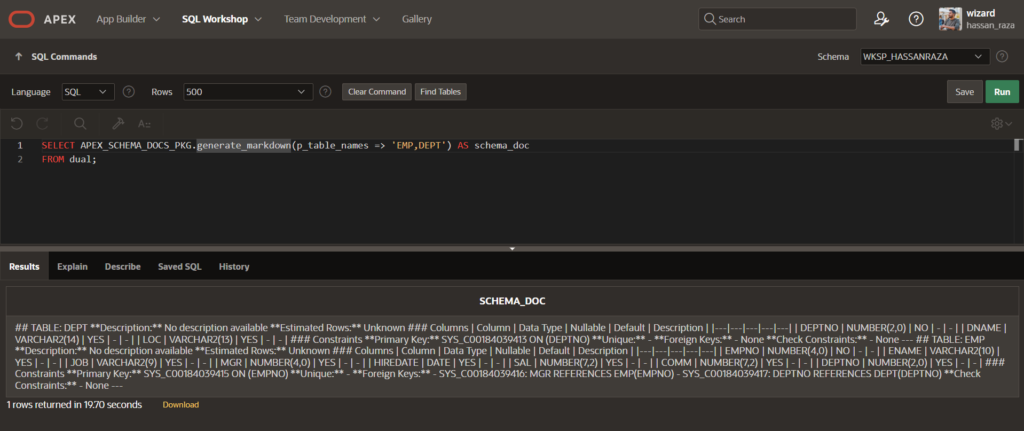
Task: Open the Language SQL dropdown
Action: tap(87, 91)
